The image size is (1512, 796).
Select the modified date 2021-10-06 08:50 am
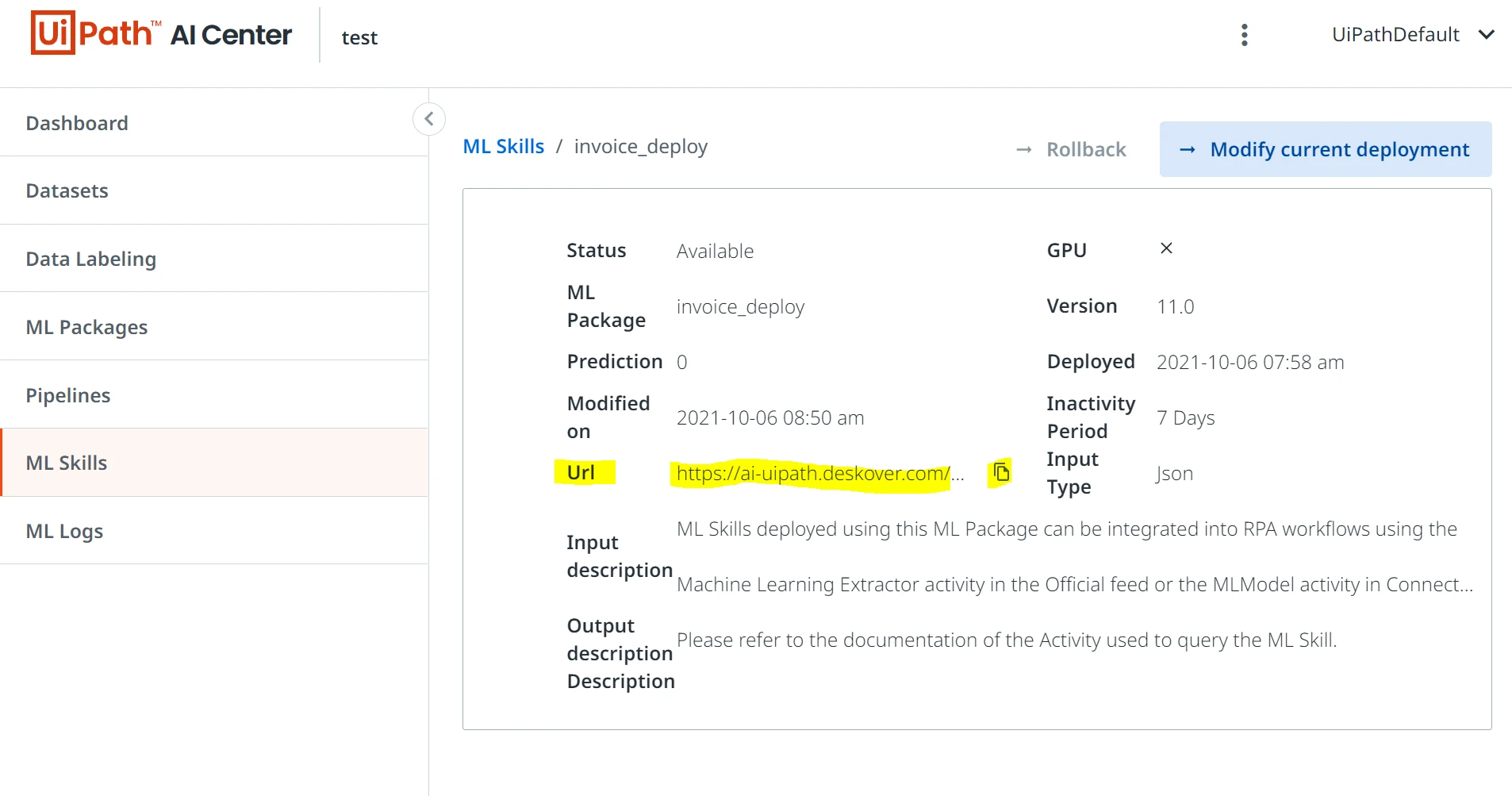(x=770, y=418)
